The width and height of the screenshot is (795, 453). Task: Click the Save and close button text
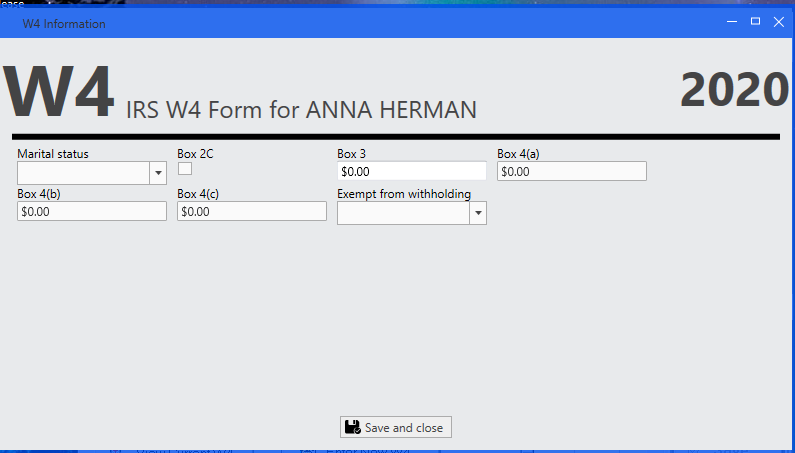click(x=404, y=428)
